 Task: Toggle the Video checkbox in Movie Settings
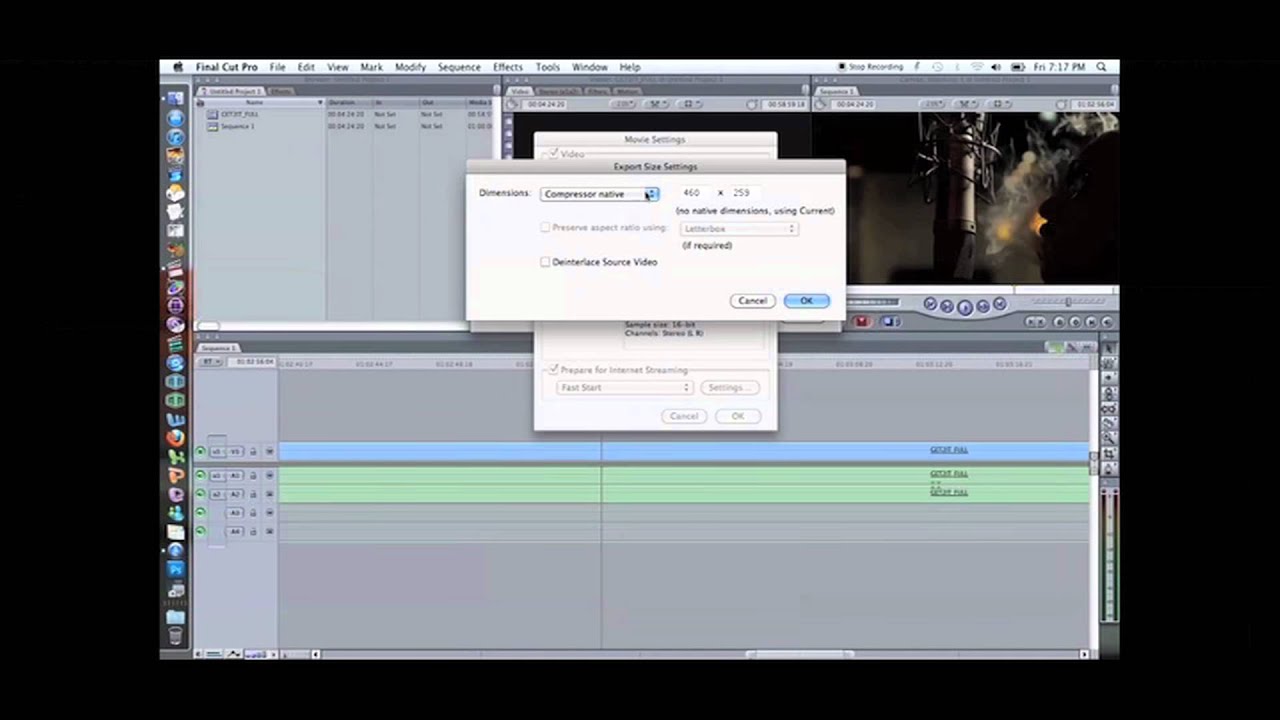pos(554,154)
